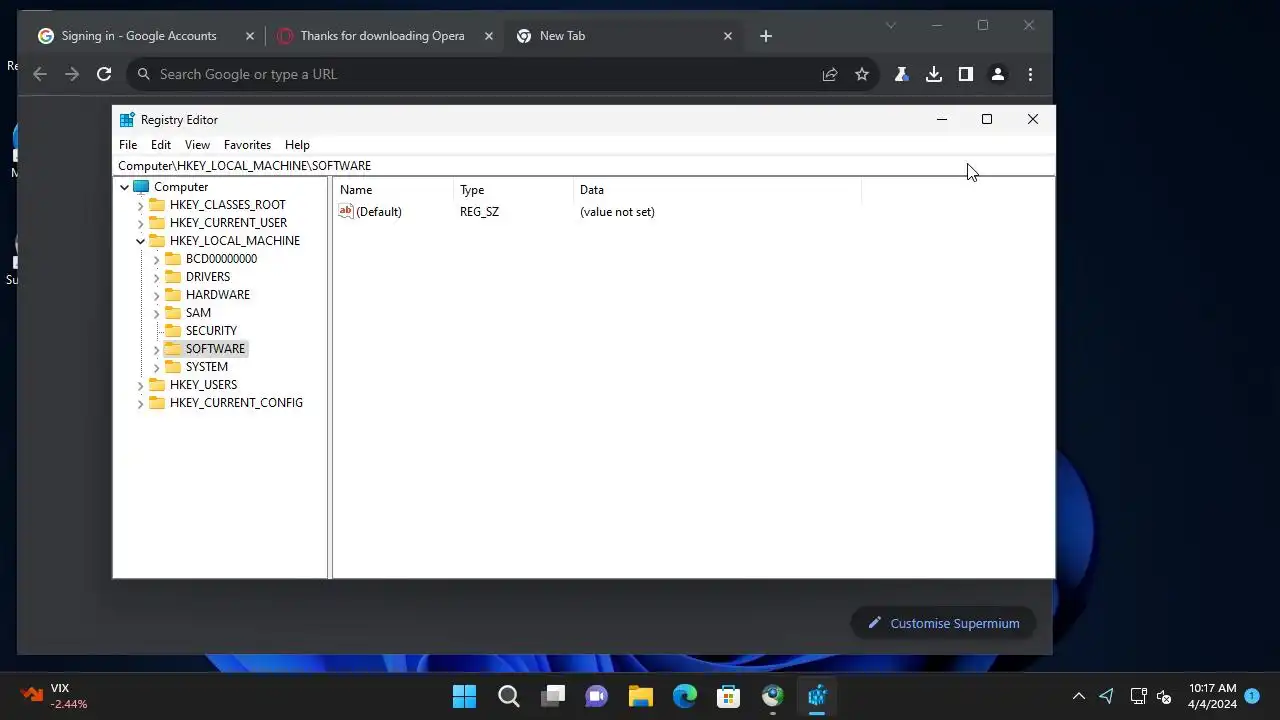
Task: Select the HKEY_USERS label
Action: point(203,385)
